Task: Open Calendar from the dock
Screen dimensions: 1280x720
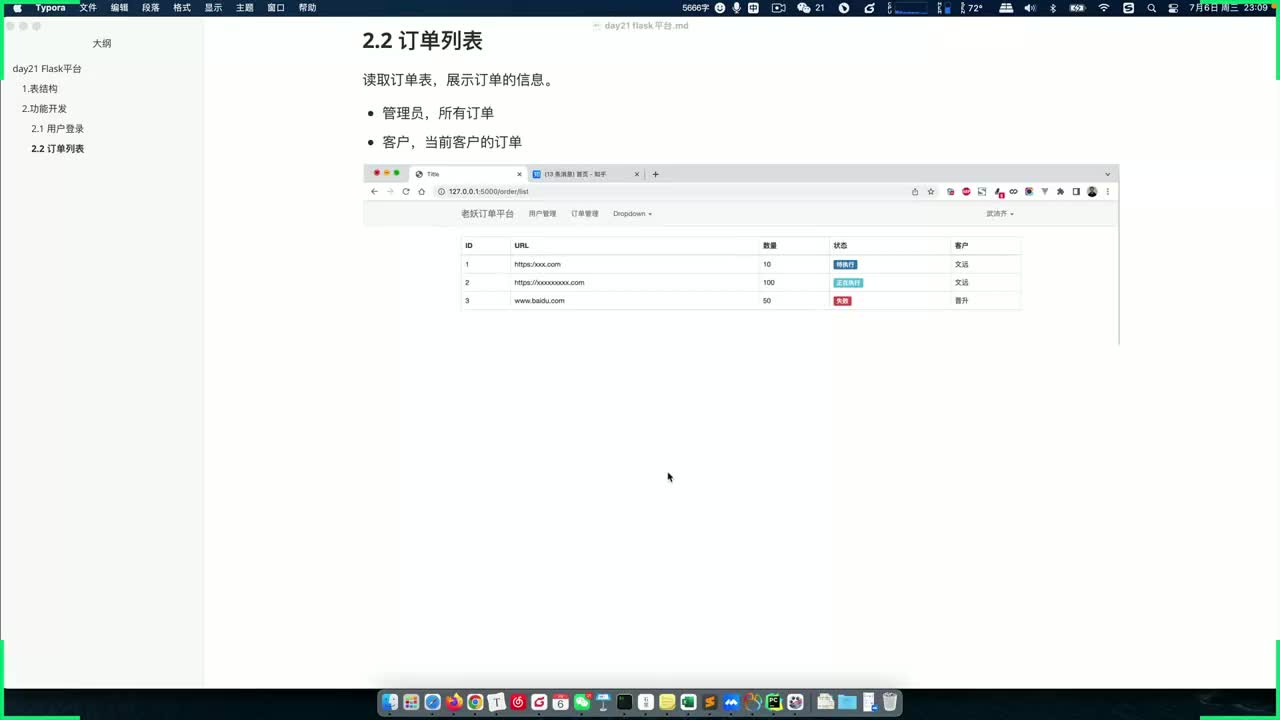Action: (560, 703)
